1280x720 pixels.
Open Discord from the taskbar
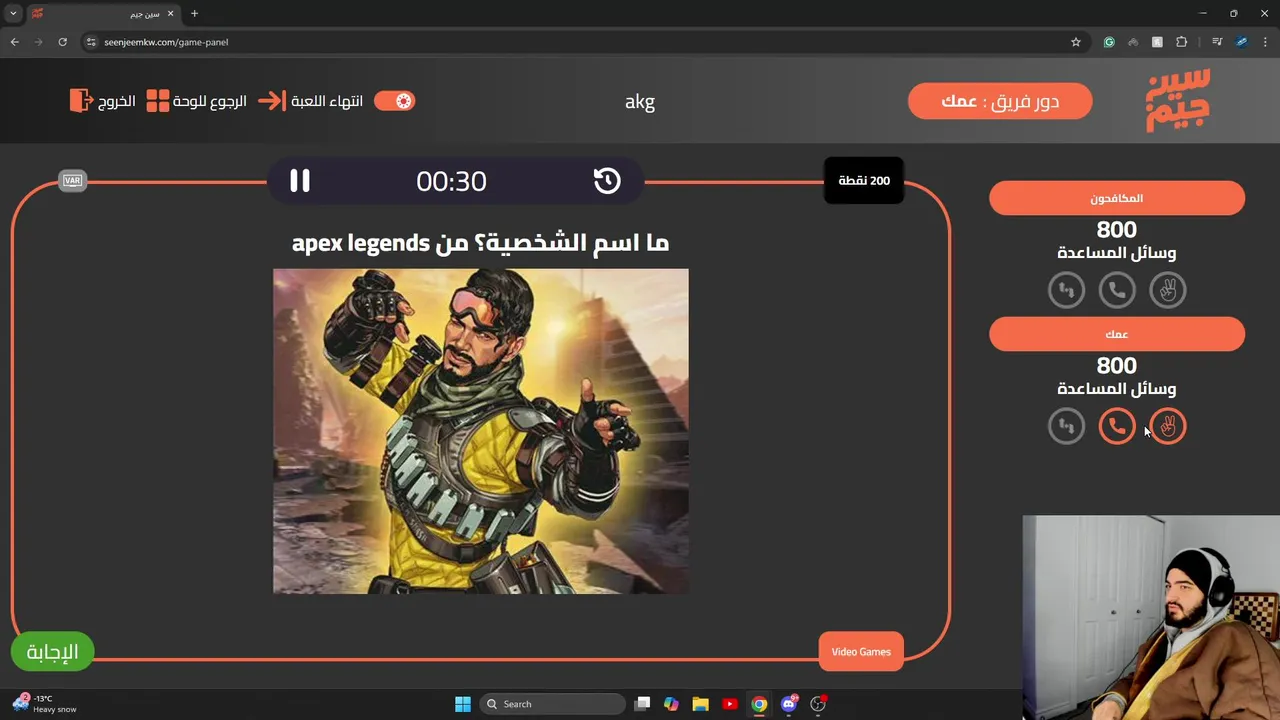click(x=789, y=704)
